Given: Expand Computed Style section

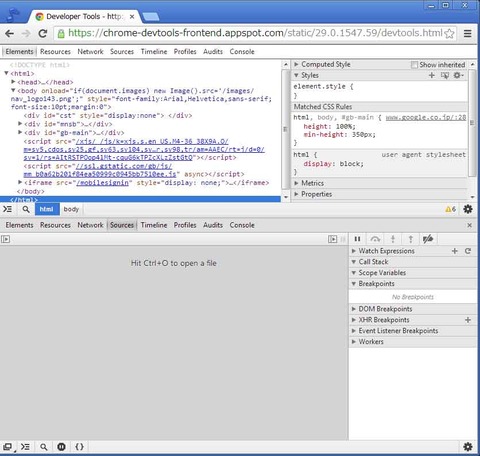Looking at the screenshot, I should tap(296, 64).
